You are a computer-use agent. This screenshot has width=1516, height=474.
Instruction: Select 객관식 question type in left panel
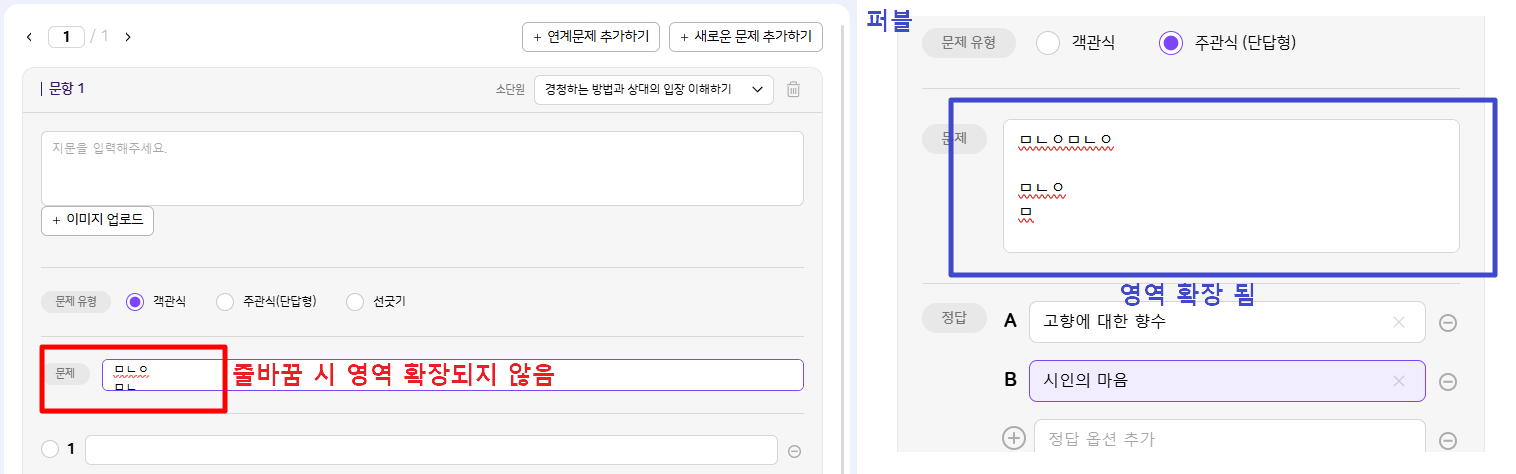coord(136,301)
